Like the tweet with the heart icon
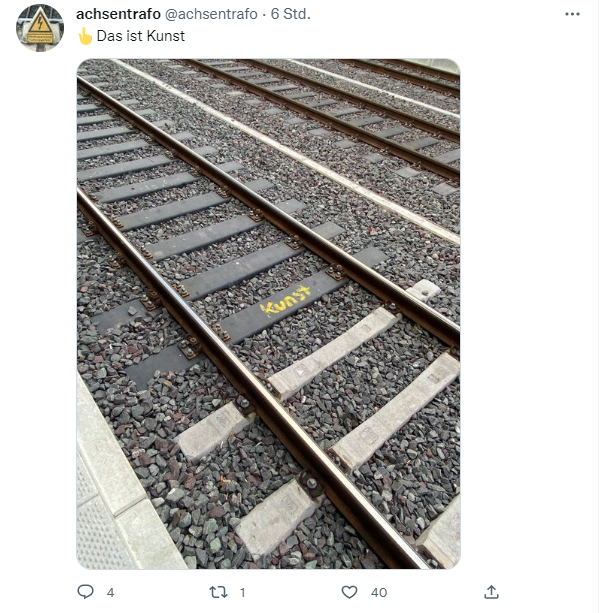Image resolution: width=606 pixels, height=613 pixels. [349, 592]
